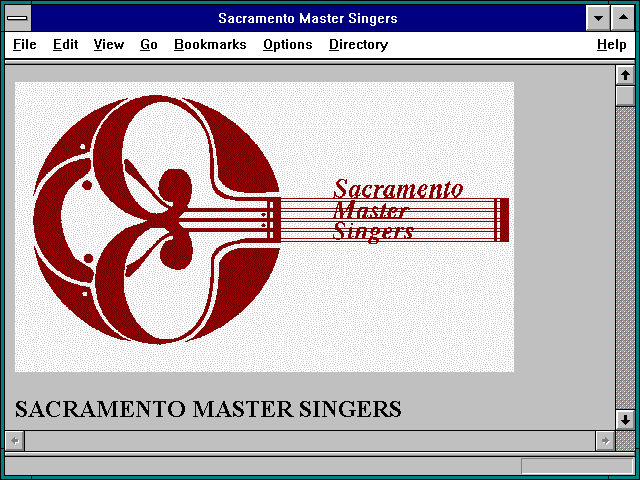Open the File menu
The image size is (640, 480).
tap(24, 44)
